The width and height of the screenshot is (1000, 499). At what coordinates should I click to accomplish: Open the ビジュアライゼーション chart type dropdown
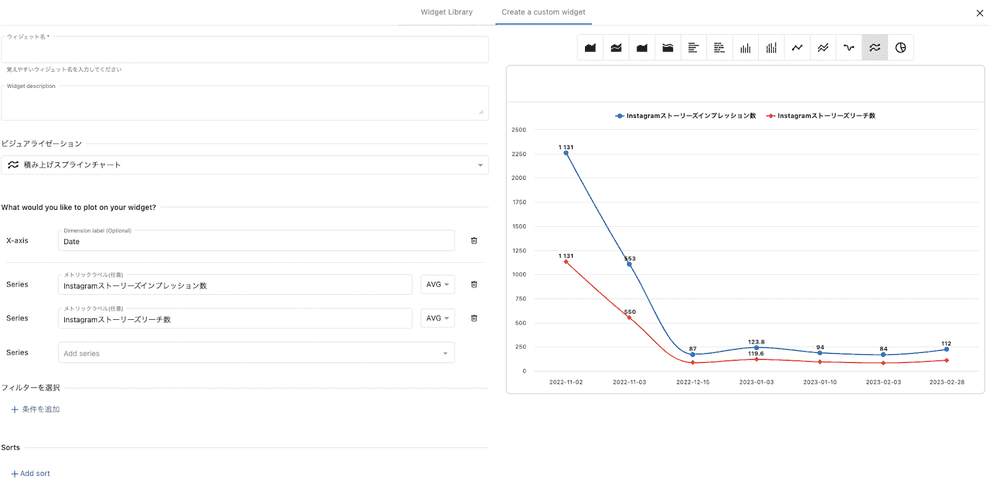point(245,165)
